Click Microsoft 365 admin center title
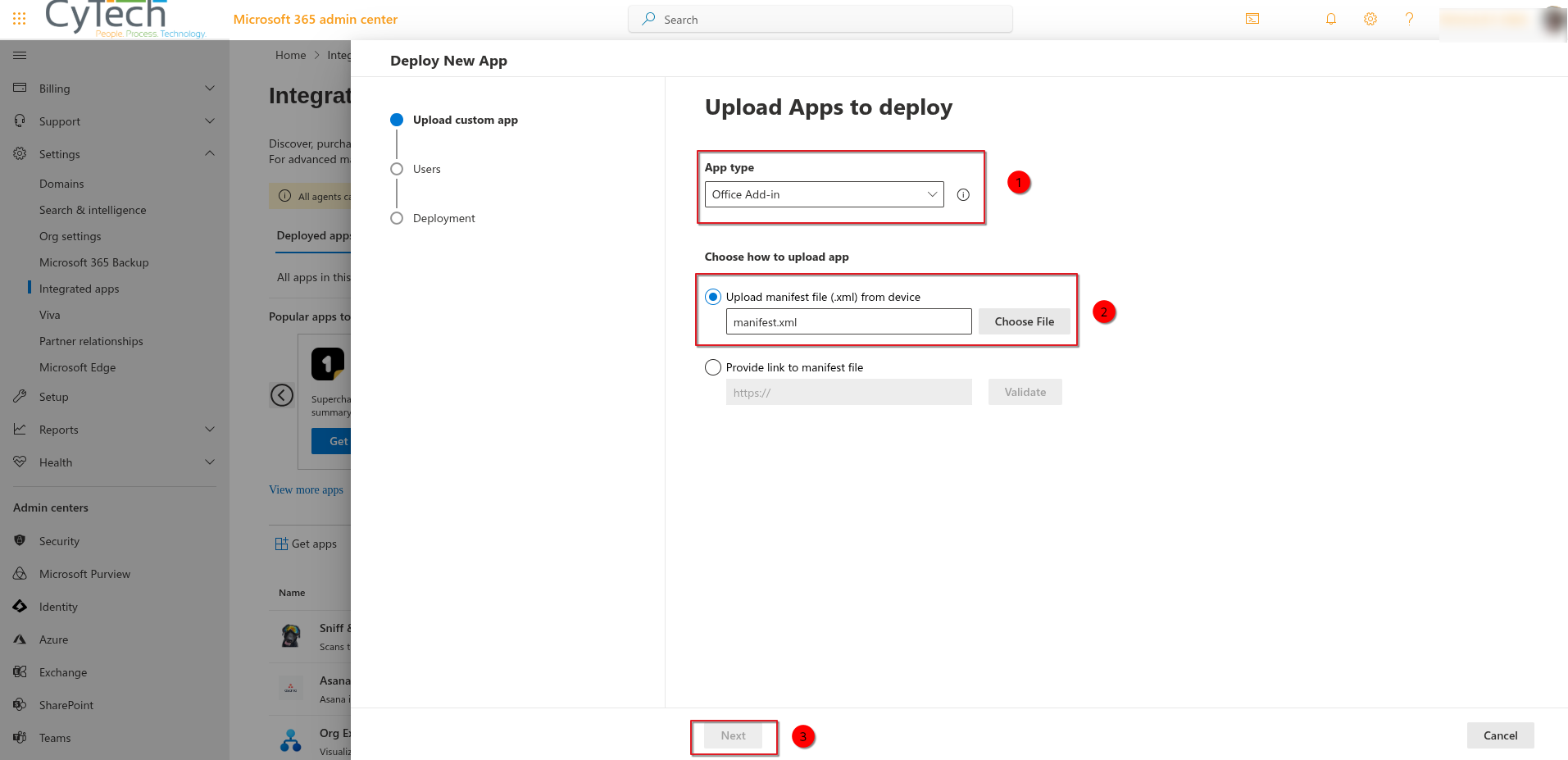1568x760 pixels. [316, 19]
